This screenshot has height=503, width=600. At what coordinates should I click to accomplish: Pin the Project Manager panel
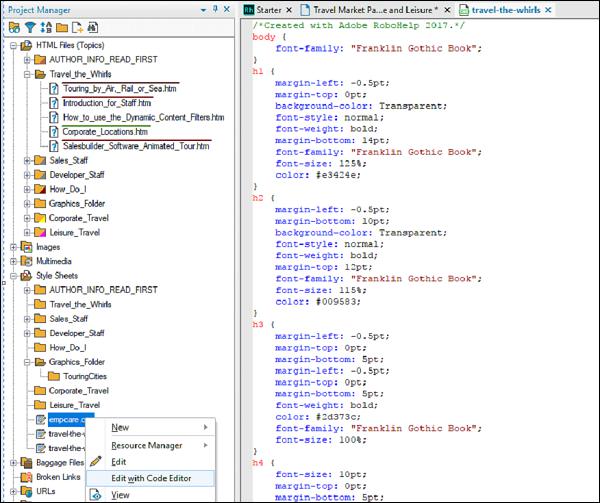pos(215,9)
